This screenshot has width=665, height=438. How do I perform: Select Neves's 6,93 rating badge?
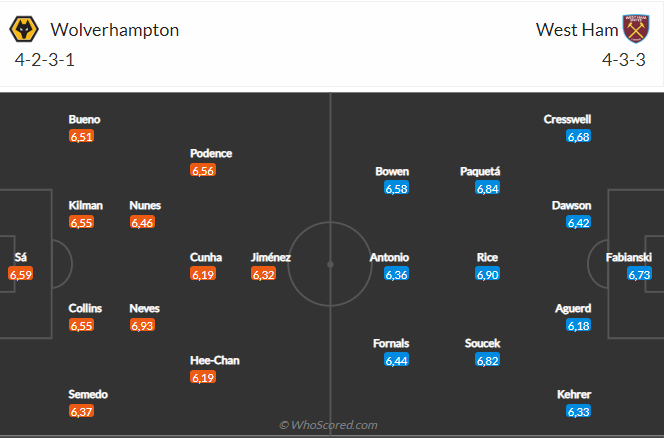pos(142,325)
